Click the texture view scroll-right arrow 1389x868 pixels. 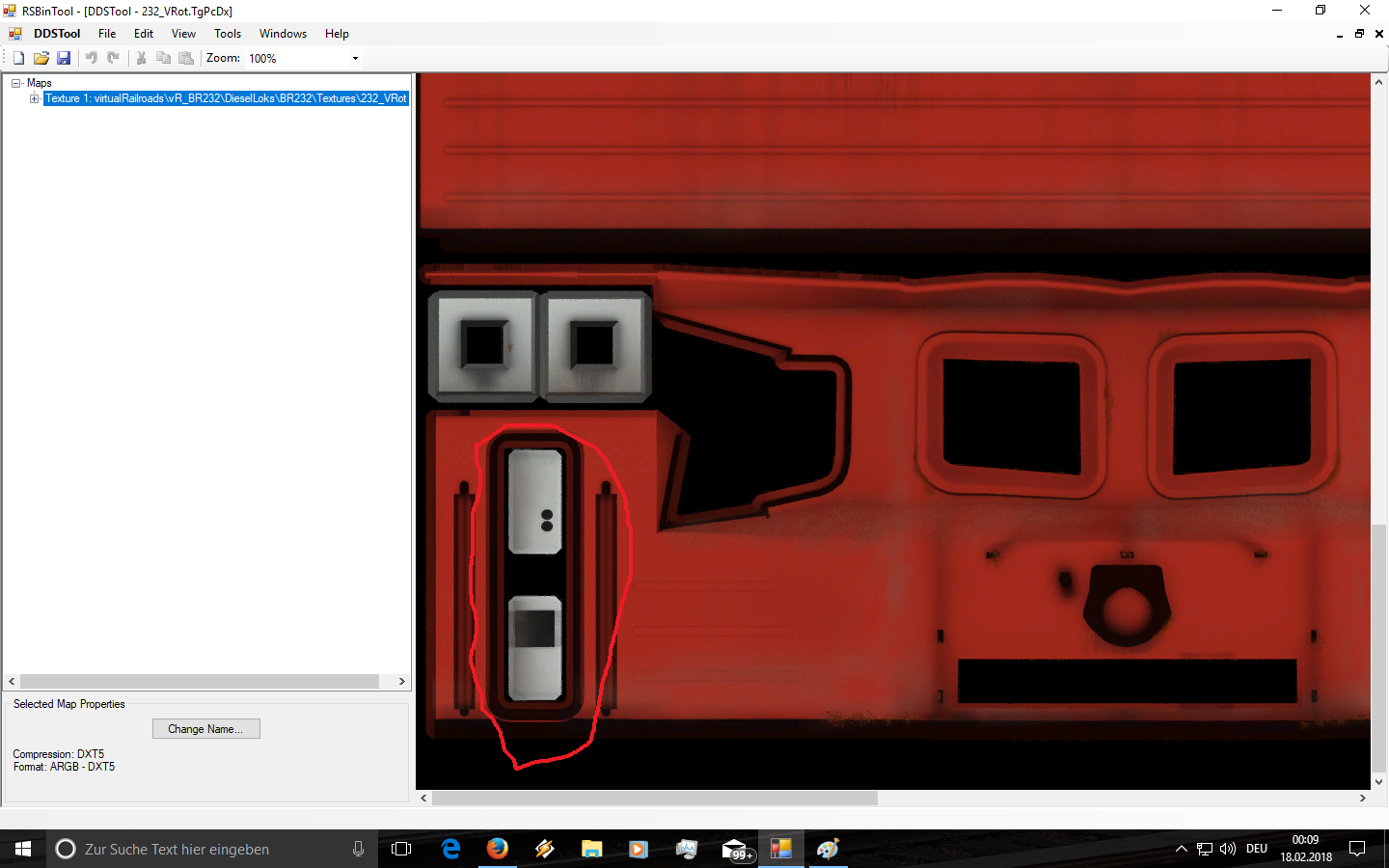[1363, 799]
